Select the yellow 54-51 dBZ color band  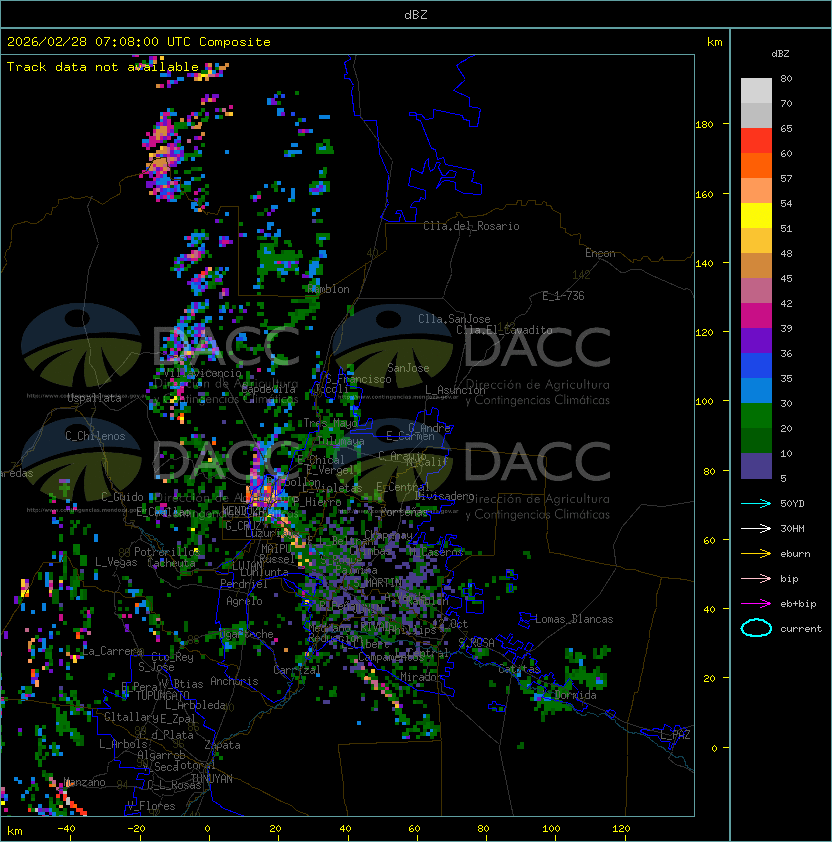point(756,216)
